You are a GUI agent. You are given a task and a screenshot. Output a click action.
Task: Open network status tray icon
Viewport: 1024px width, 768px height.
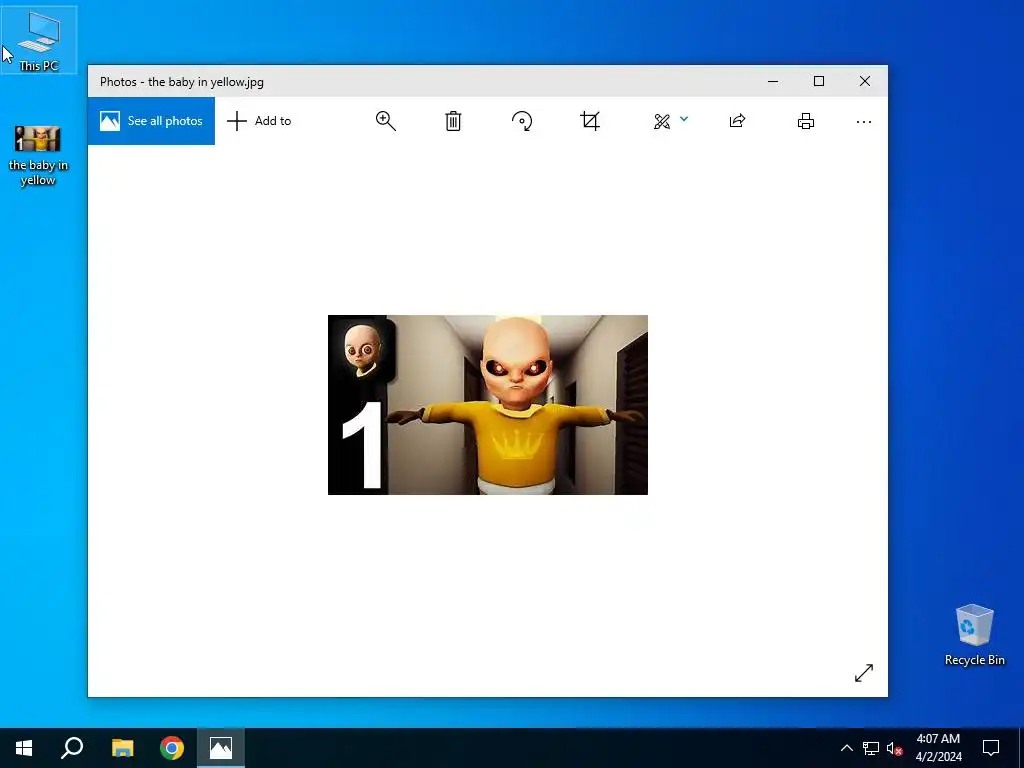[871, 748]
